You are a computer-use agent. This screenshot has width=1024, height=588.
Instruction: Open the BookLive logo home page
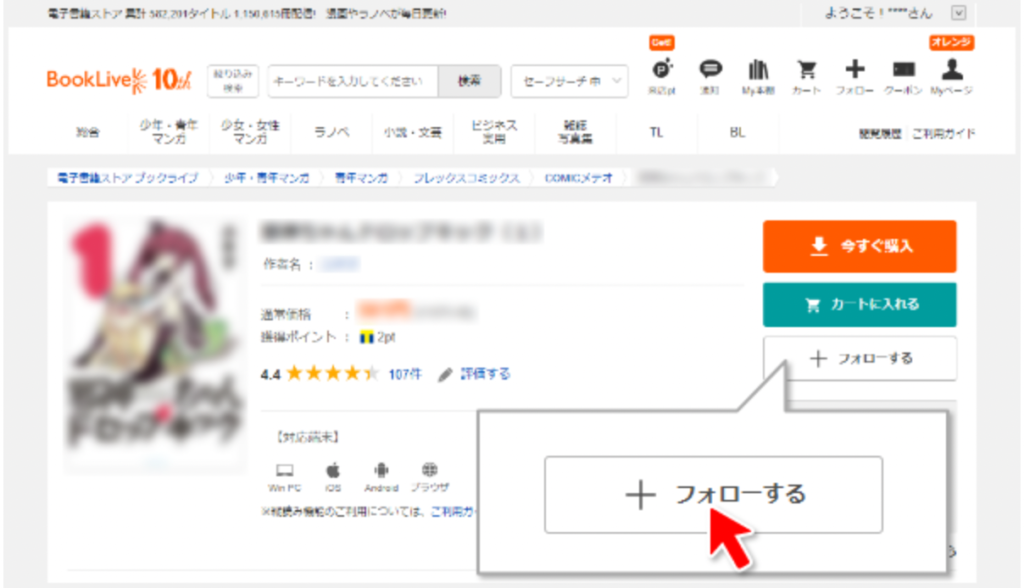(x=118, y=80)
